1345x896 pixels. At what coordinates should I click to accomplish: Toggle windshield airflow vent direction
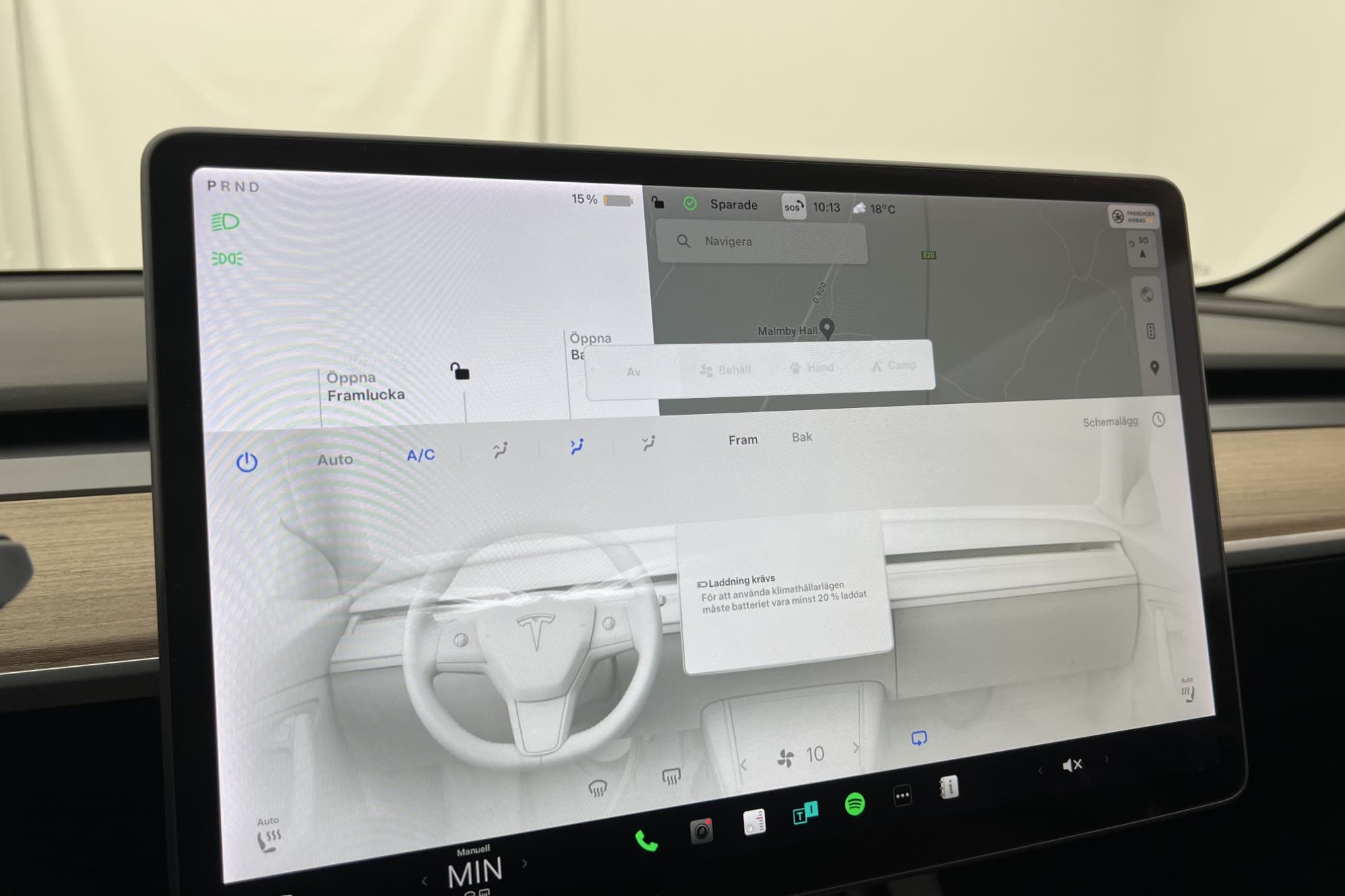point(500,450)
